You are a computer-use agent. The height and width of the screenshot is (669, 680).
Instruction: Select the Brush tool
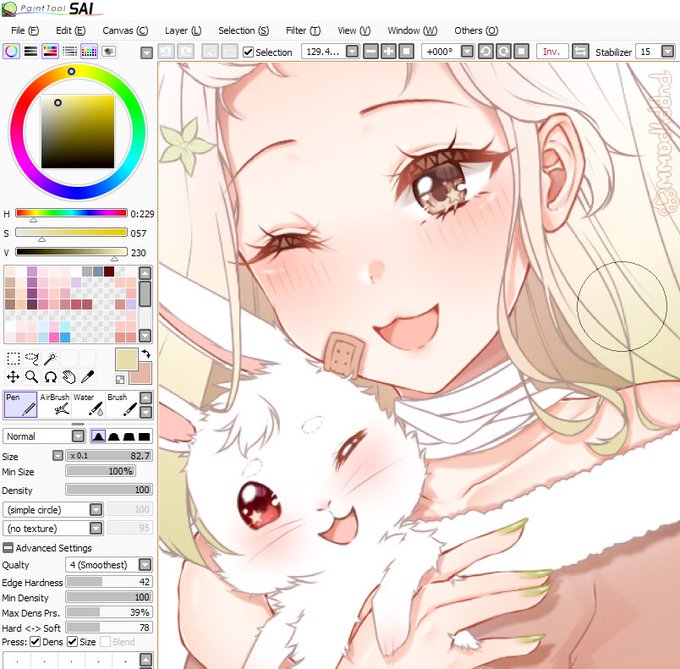122,405
